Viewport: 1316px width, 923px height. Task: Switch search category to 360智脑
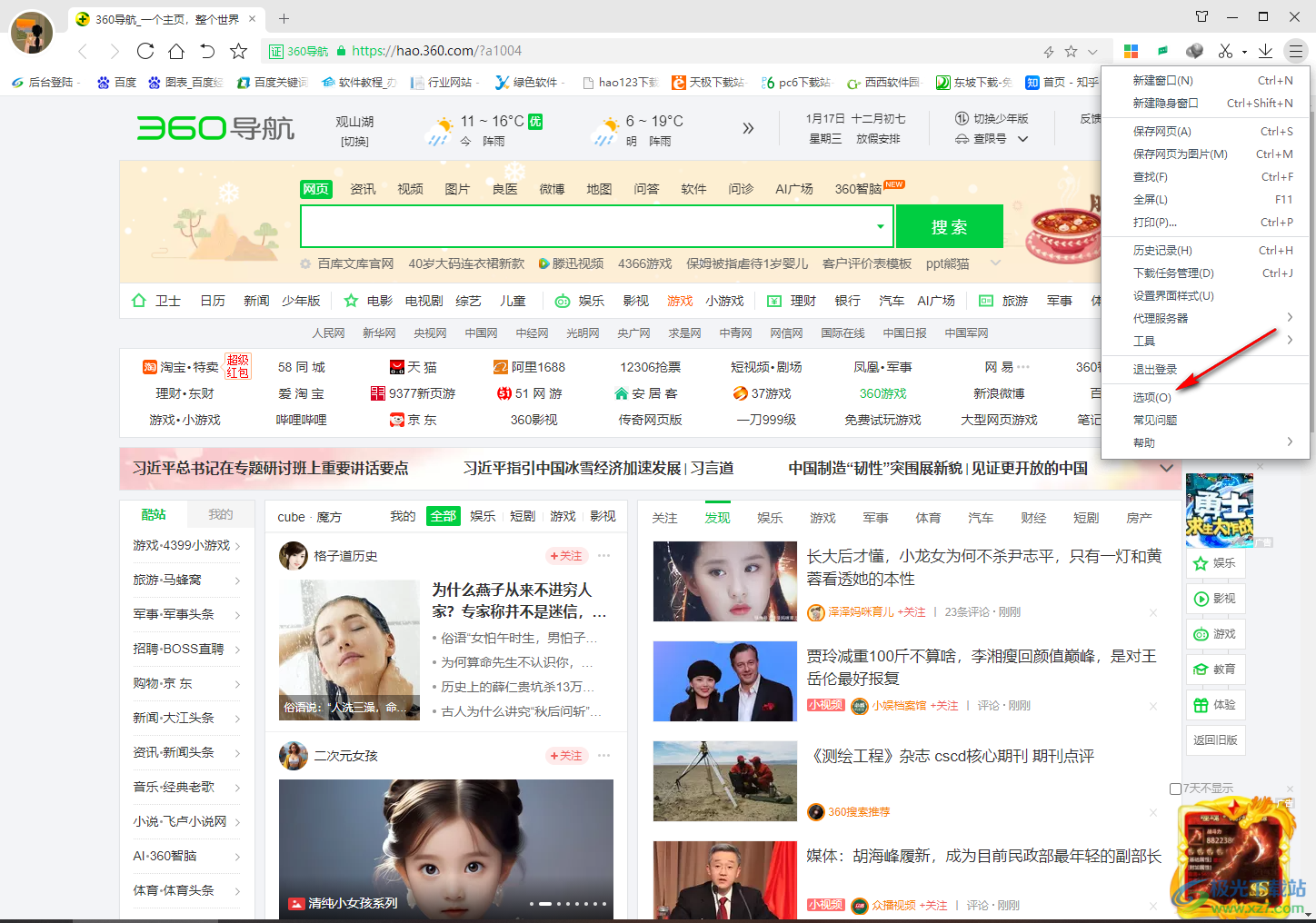pyautogui.click(x=859, y=189)
